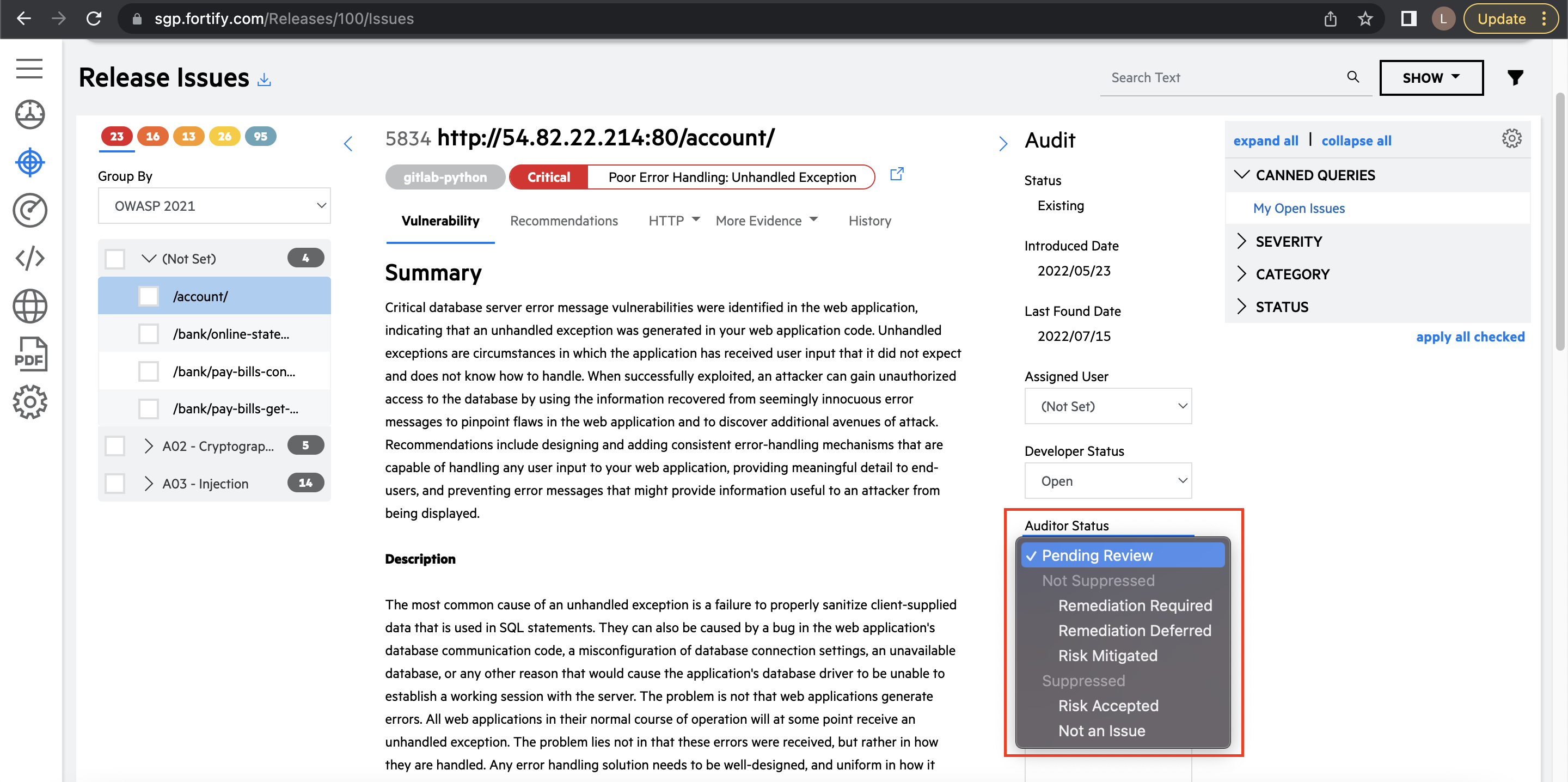
Task: Open the radar scans icon in sidebar
Action: 29,210
